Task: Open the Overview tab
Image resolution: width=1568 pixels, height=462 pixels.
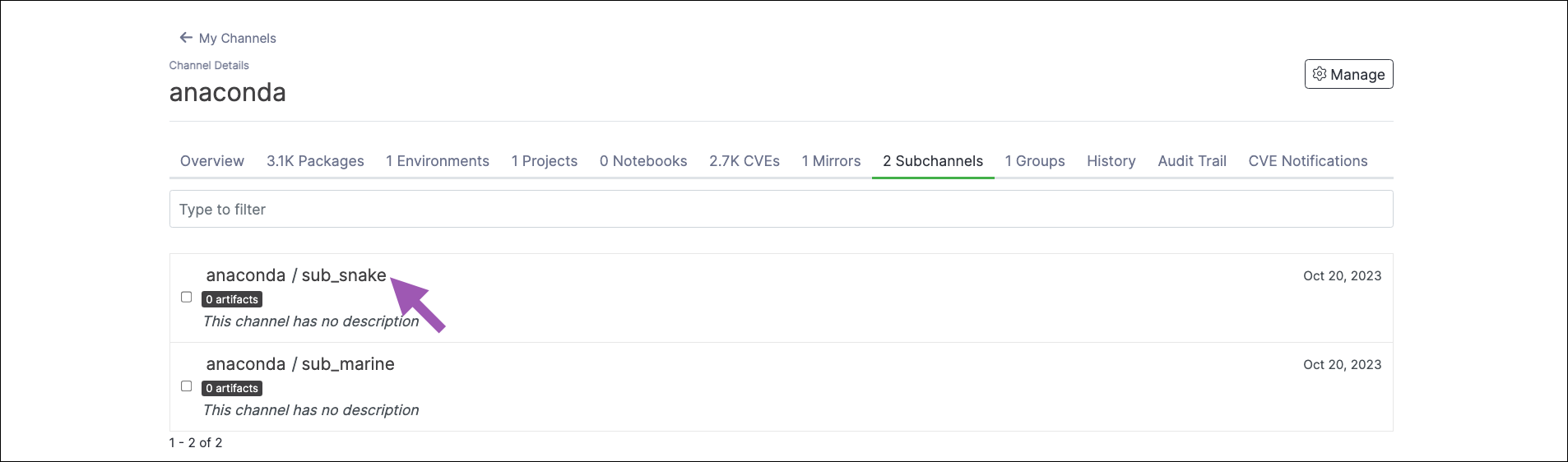Action: point(212,161)
